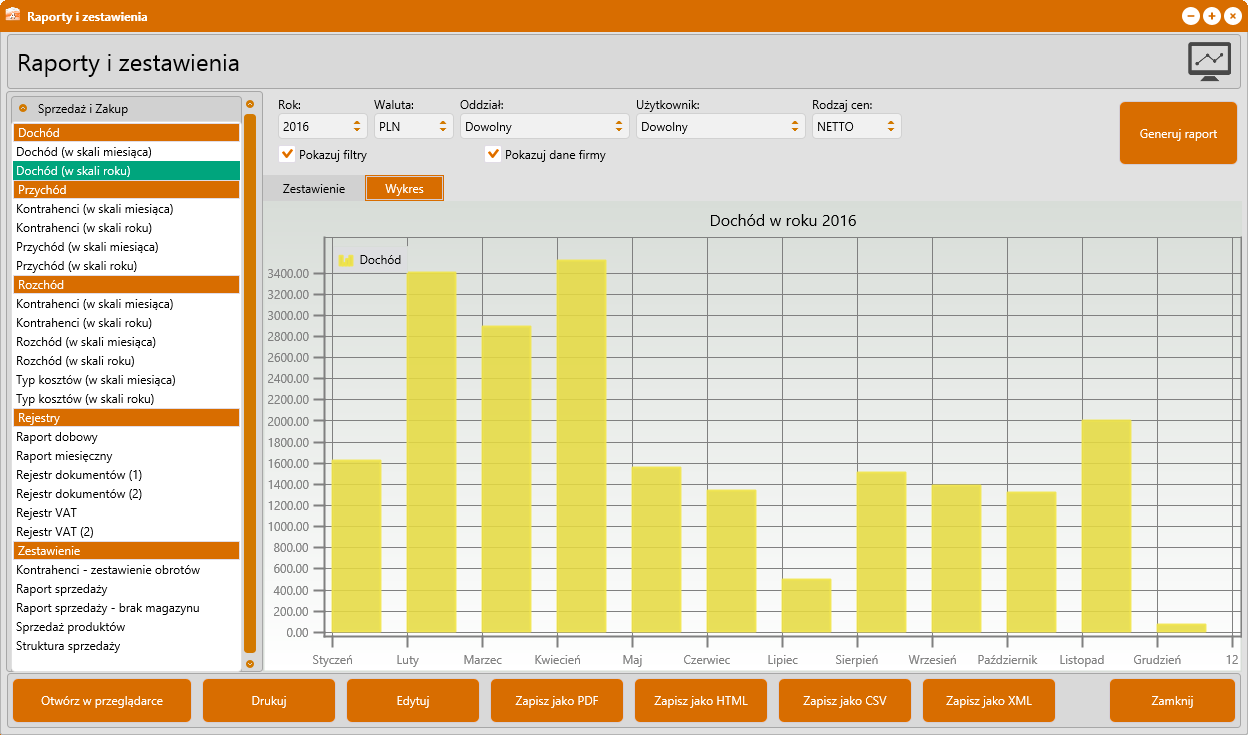Toggle the Pokazuj dane firmy checkbox
Viewport: 1248px width, 735px height.
coord(492,155)
